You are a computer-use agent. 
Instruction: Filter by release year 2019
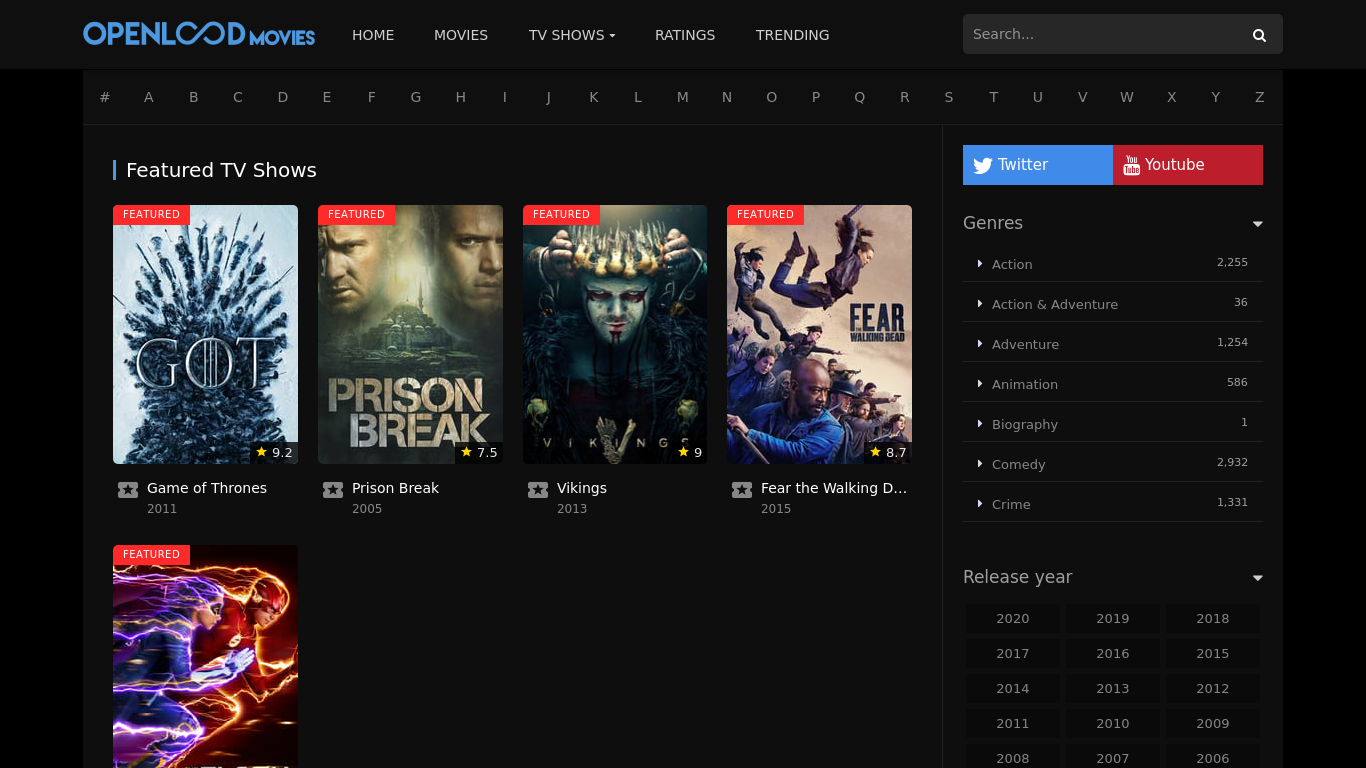click(1112, 619)
